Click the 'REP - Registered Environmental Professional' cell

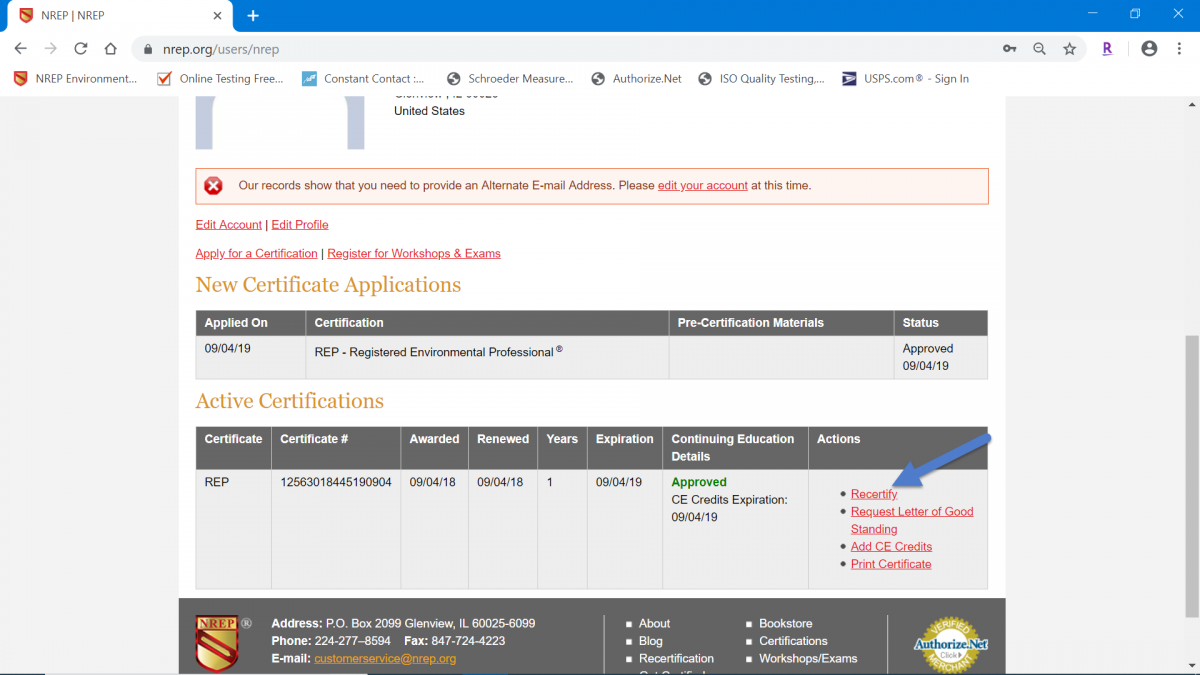(x=487, y=357)
